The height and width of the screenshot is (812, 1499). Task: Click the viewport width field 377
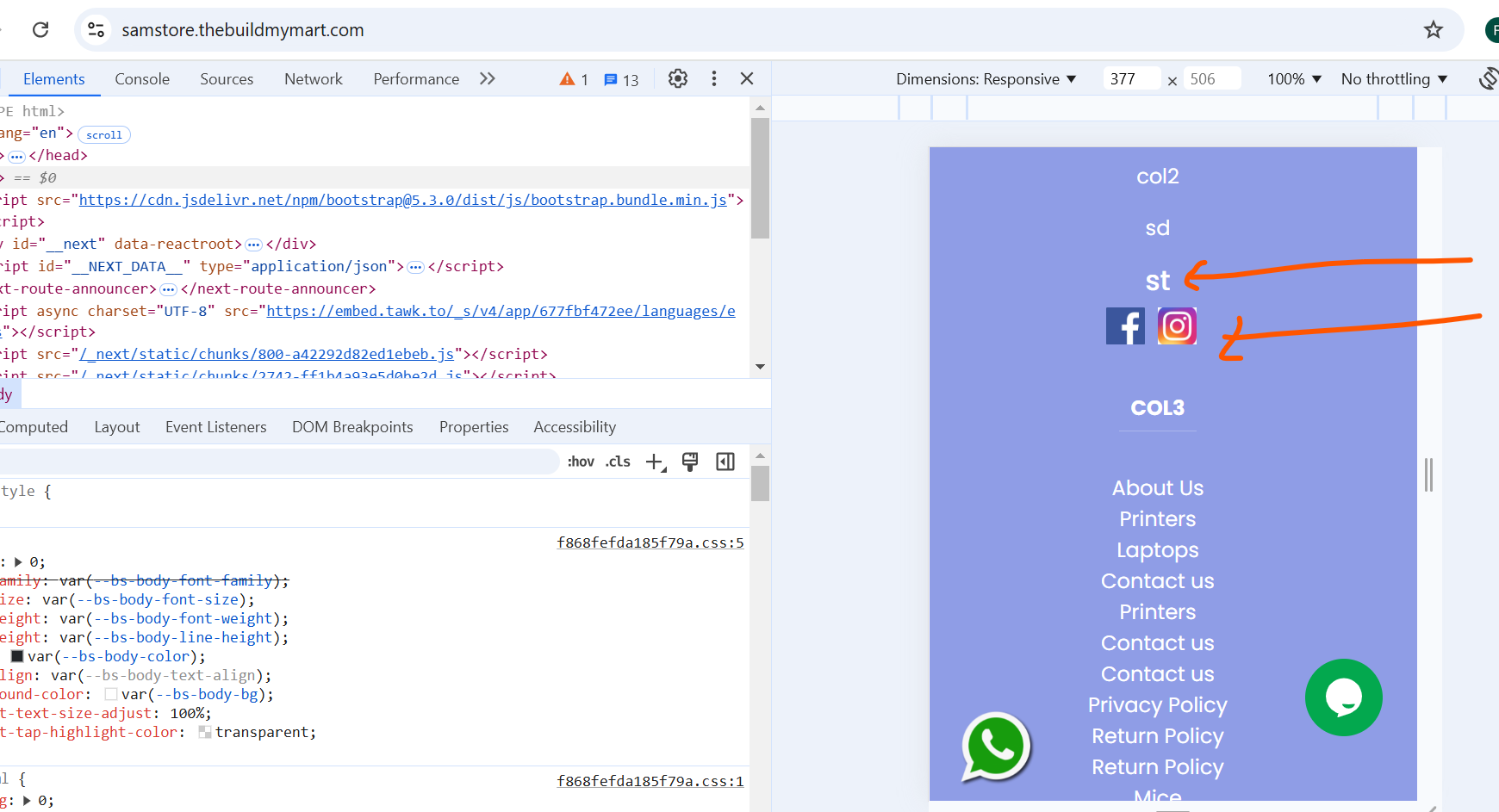click(1131, 79)
